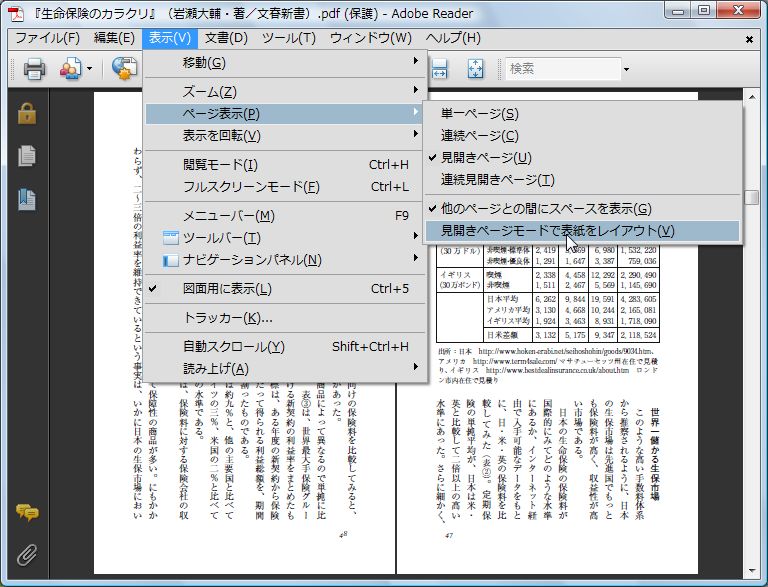Click the security padlock icon in sidebar
768x587 pixels.
click(27, 113)
